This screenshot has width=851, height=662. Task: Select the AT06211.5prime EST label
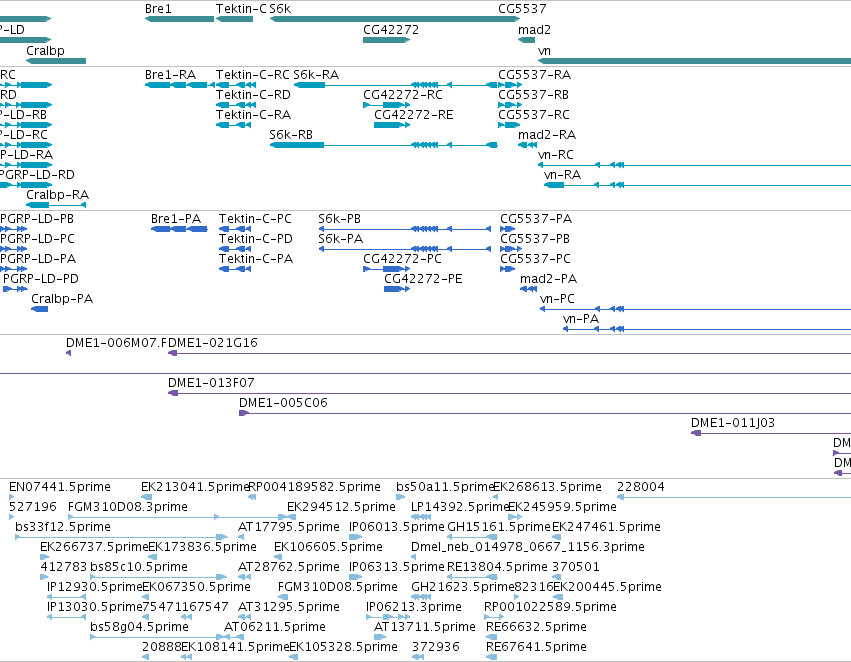(x=275, y=627)
